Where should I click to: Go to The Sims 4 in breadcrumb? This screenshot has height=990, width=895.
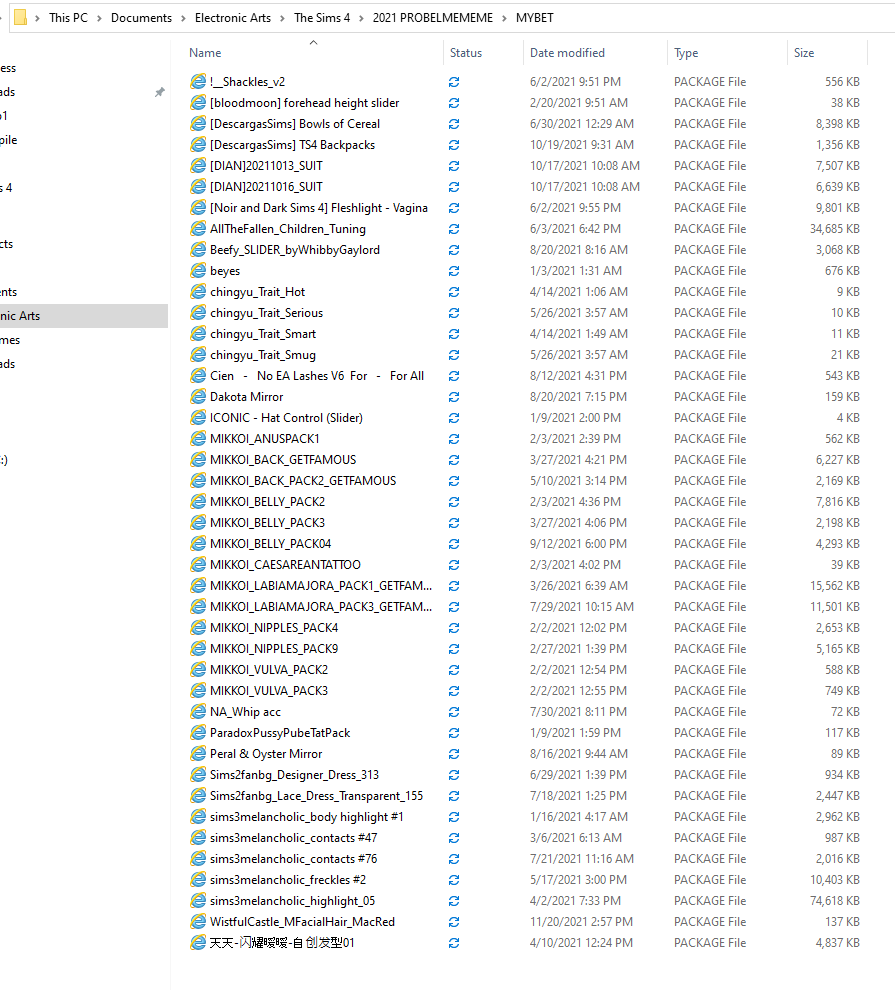point(322,18)
